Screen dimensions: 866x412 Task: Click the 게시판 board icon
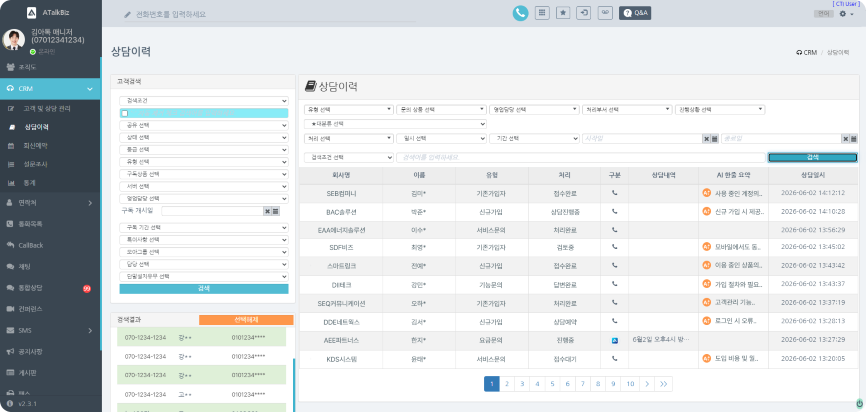[x=9, y=373]
